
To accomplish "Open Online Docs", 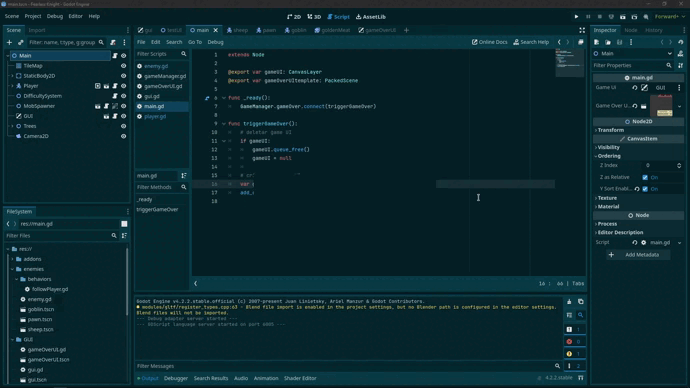I will pos(489,42).
